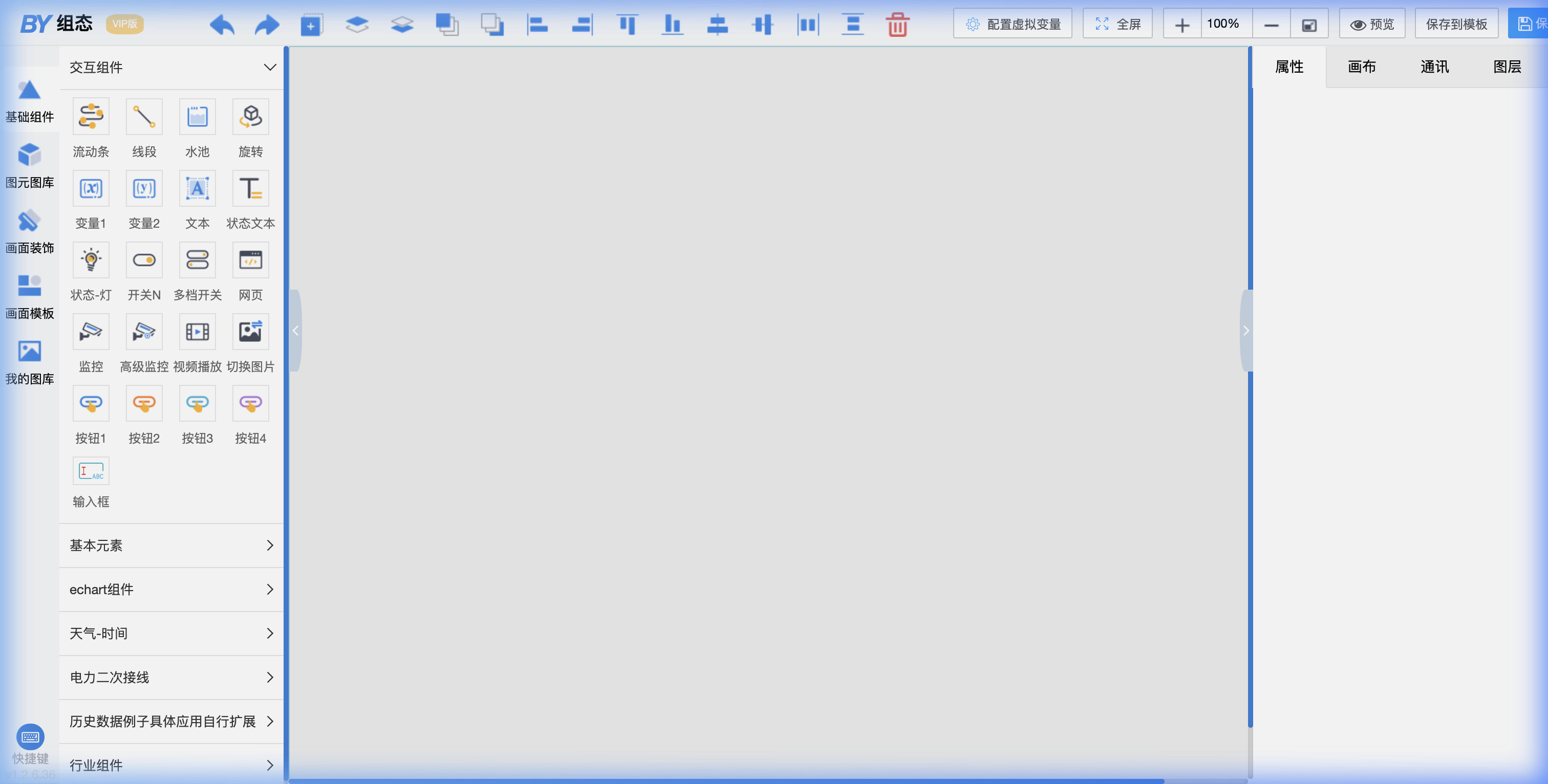Click the redo arrow icon

pos(267,25)
